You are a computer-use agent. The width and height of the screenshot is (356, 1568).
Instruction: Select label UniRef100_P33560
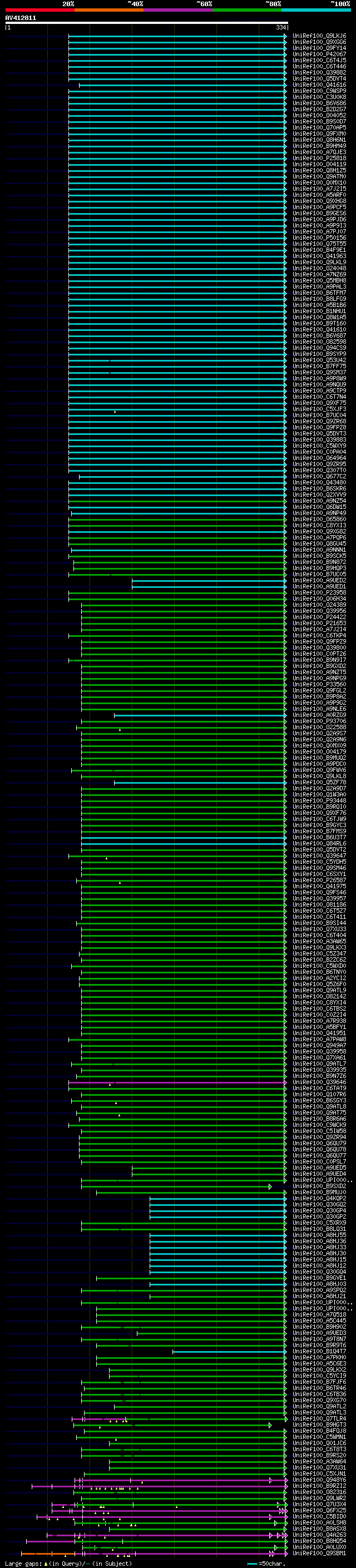[319, 685]
